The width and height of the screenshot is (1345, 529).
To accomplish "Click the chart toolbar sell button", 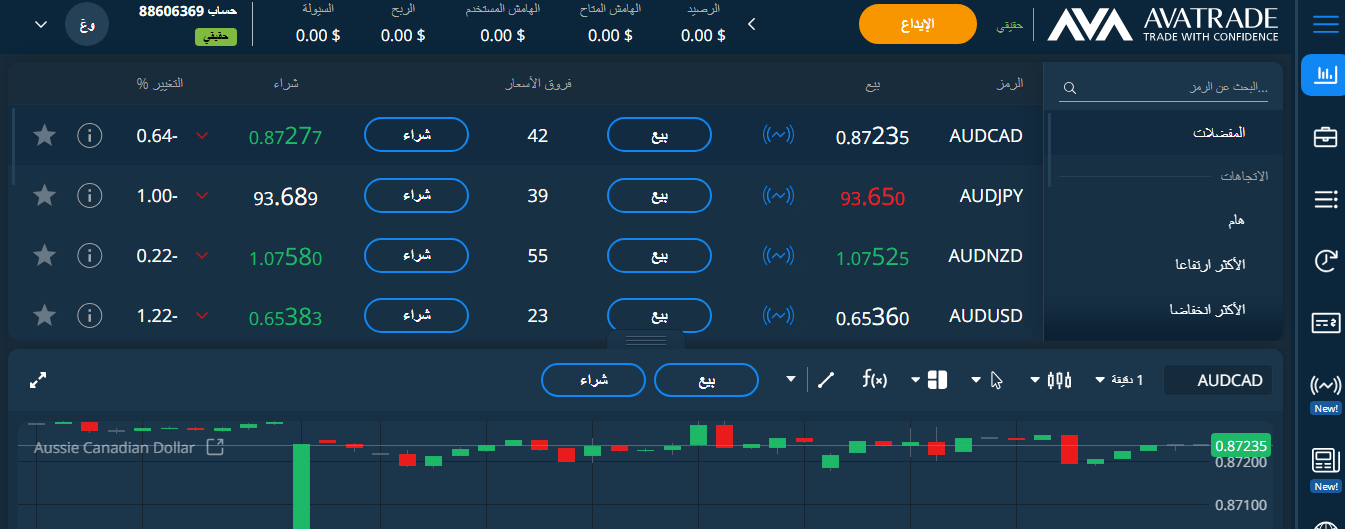I will (707, 380).
